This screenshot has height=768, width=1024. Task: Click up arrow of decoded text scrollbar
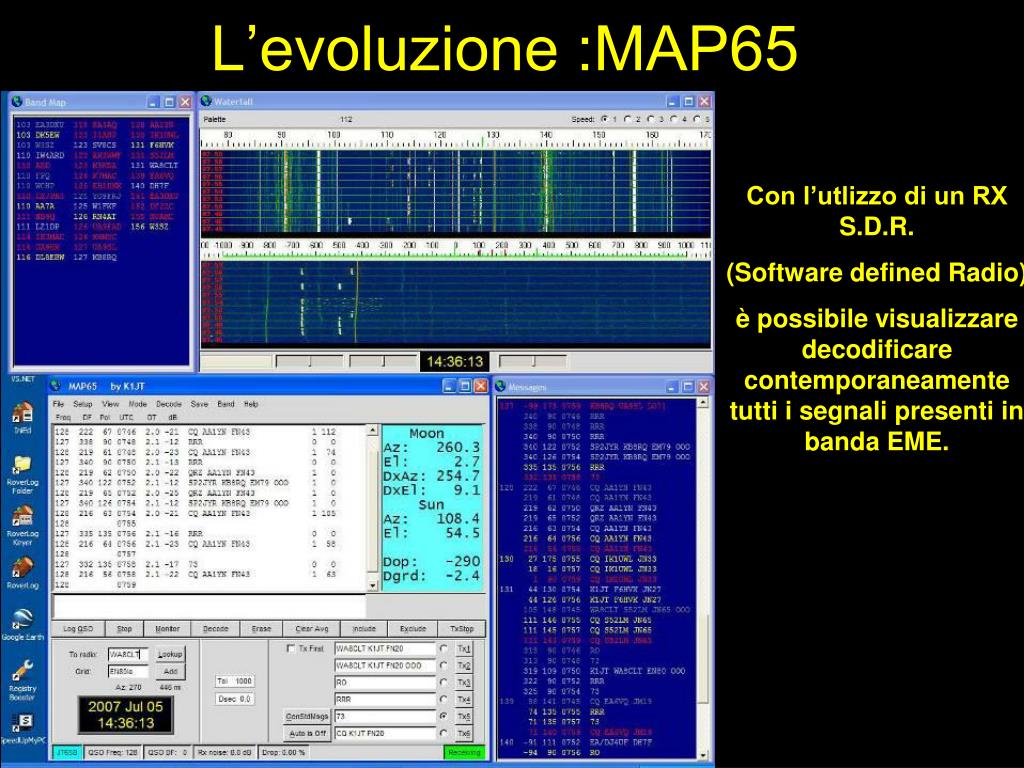pyautogui.click(x=372, y=430)
